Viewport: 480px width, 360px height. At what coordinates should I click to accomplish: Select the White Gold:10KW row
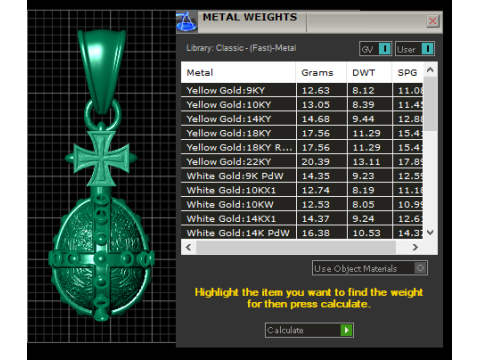point(302,205)
